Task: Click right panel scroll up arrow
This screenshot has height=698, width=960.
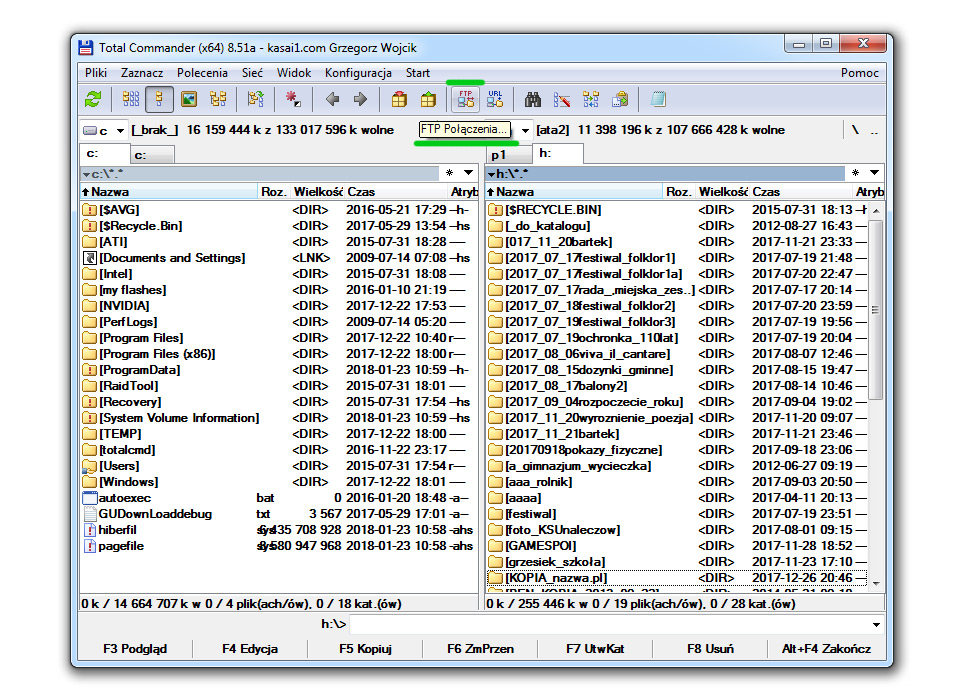Action: (x=876, y=210)
